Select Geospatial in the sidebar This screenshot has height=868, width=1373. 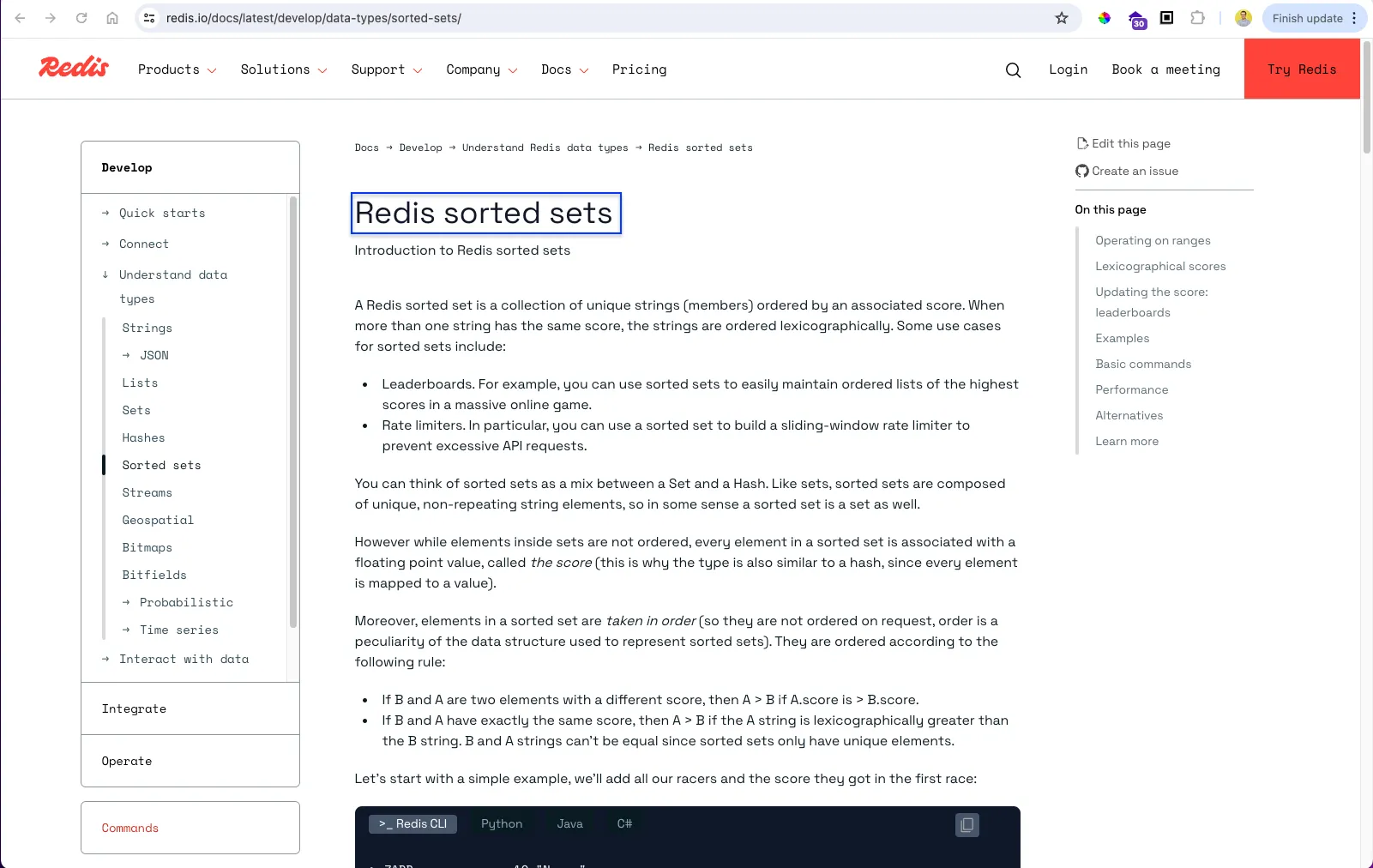click(x=158, y=520)
